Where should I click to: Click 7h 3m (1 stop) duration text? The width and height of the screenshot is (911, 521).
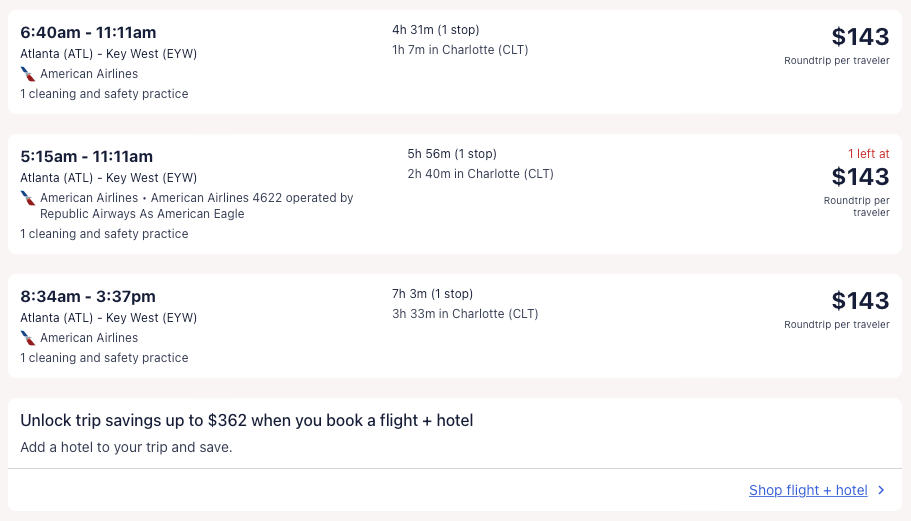[x=432, y=294]
